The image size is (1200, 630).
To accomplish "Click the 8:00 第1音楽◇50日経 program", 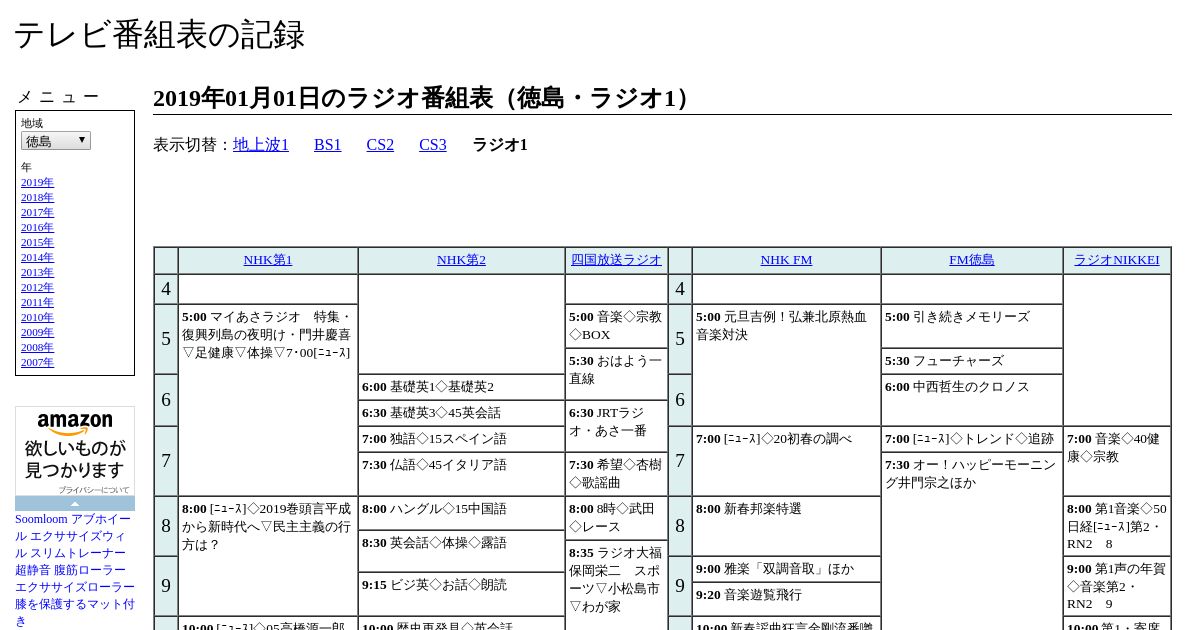I will pyautogui.click(x=1117, y=526).
